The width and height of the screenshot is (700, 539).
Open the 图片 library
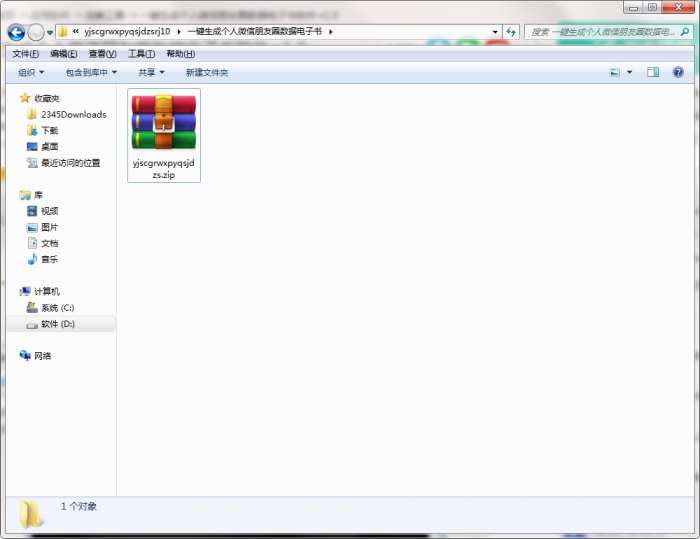50,227
